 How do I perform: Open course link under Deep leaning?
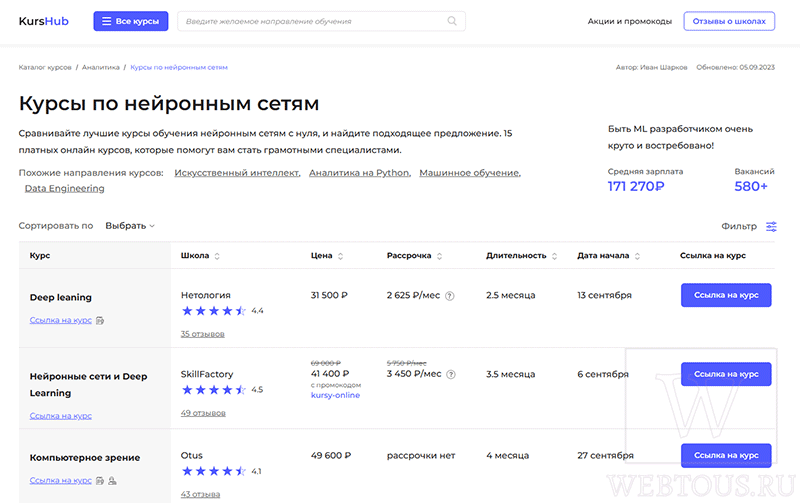point(61,320)
